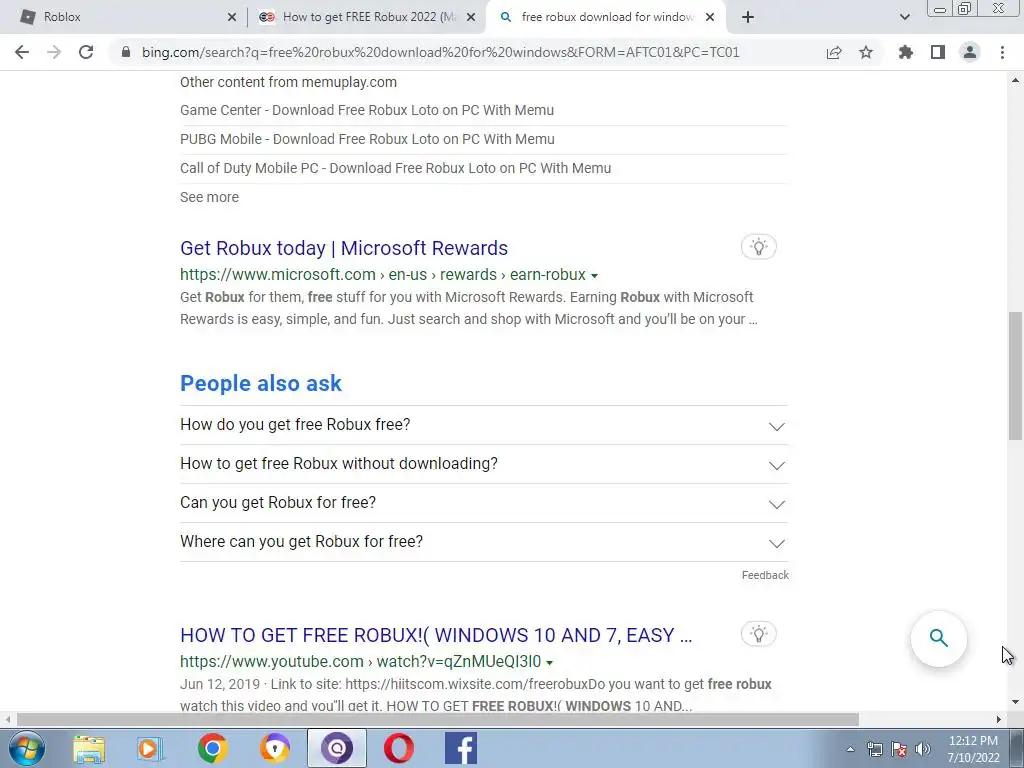The image size is (1024, 768).
Task: Click the youtube.com watch URL text
Action: pyautogui.click(x=360, y=662)
